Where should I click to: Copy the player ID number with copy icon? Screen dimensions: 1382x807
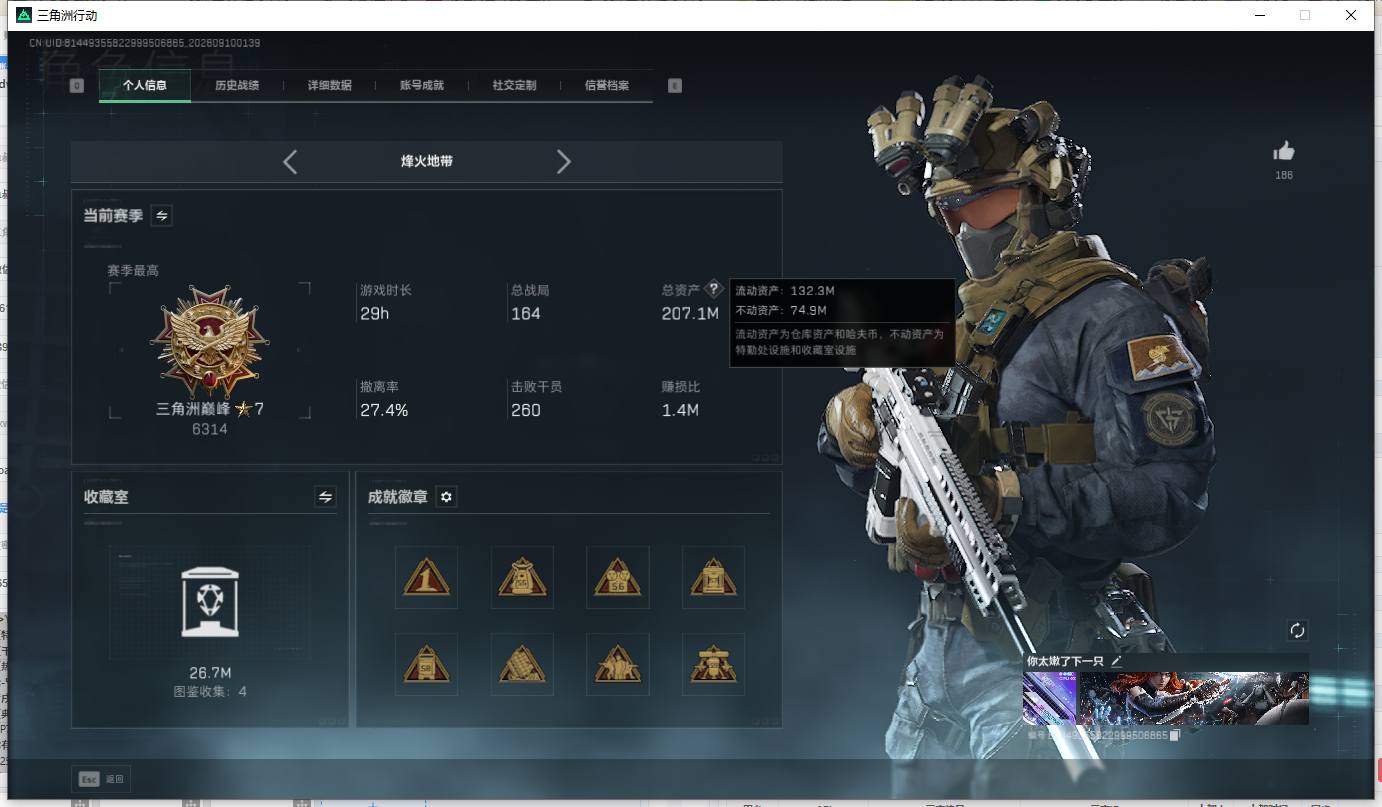[1176, 735]
